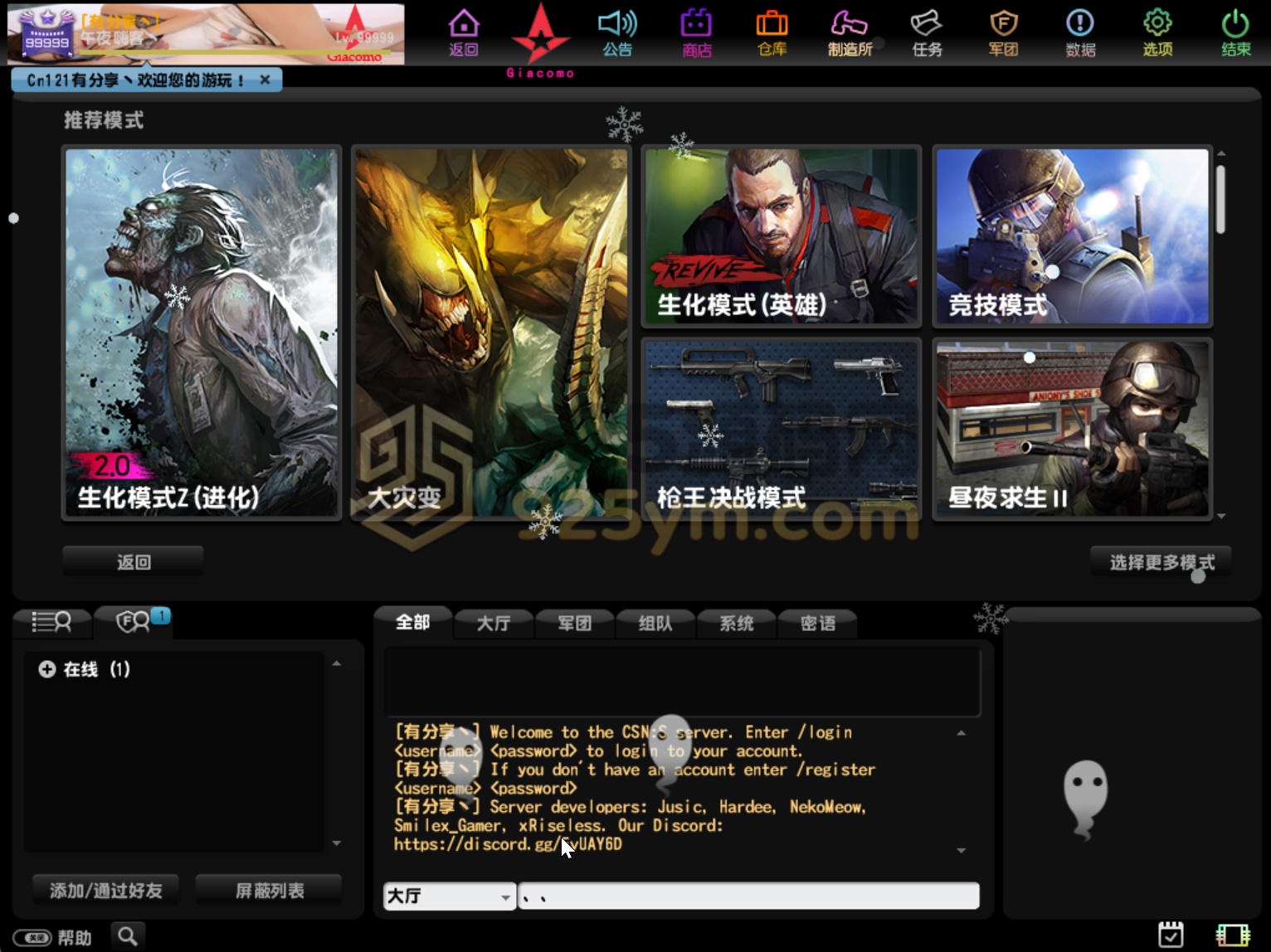Switch to the 大厅 chat tab
Image resolution: width=1271 pixels, height=952 pixels.
[x=494, y=623]
